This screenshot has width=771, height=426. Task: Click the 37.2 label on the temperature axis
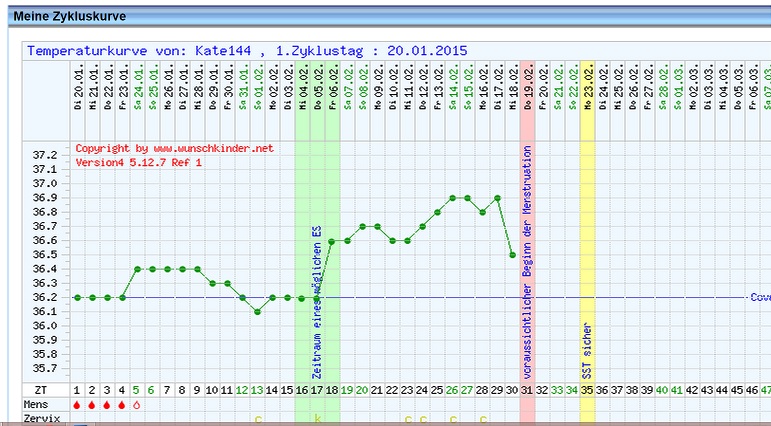46,156
